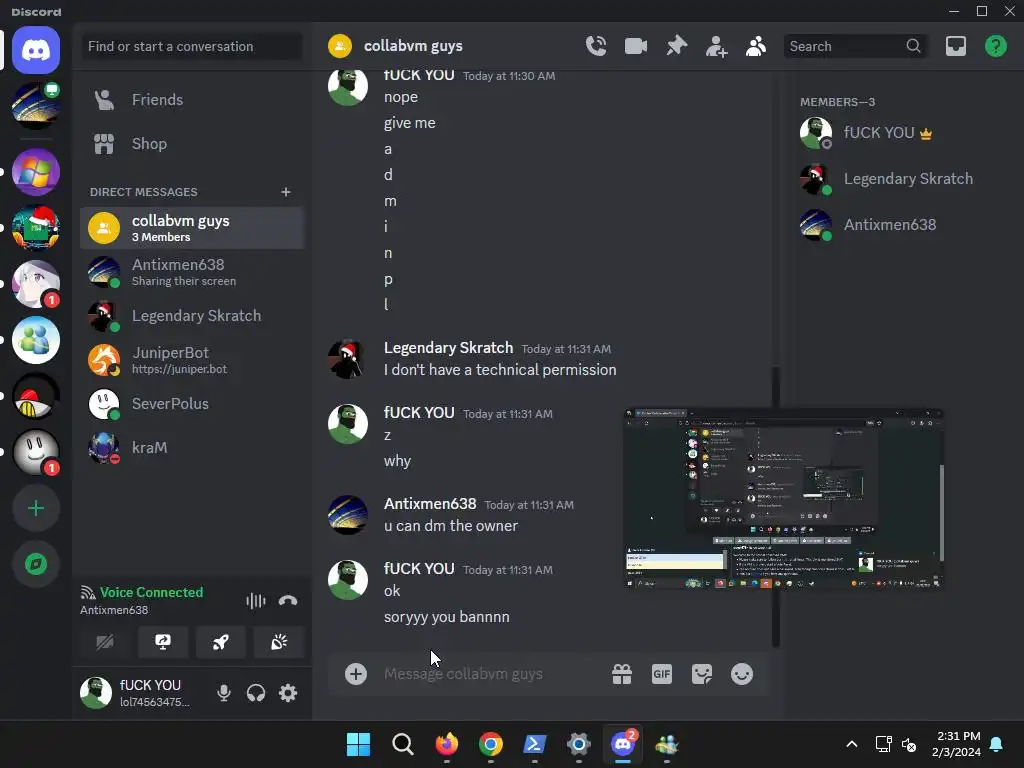Open the Santa hat server icon
Screen dimensions: 1024x768
point(36,228)
